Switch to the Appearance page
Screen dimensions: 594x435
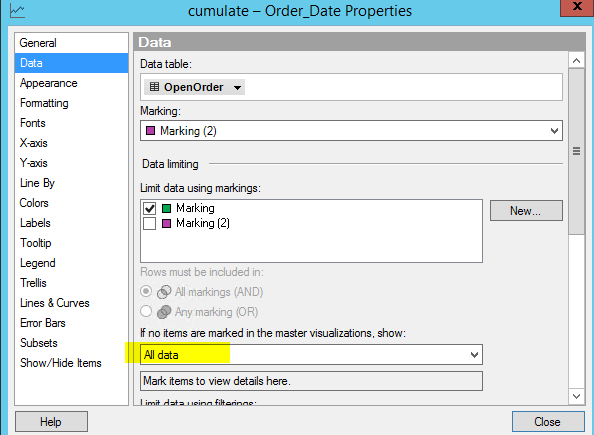pos(48,83)
